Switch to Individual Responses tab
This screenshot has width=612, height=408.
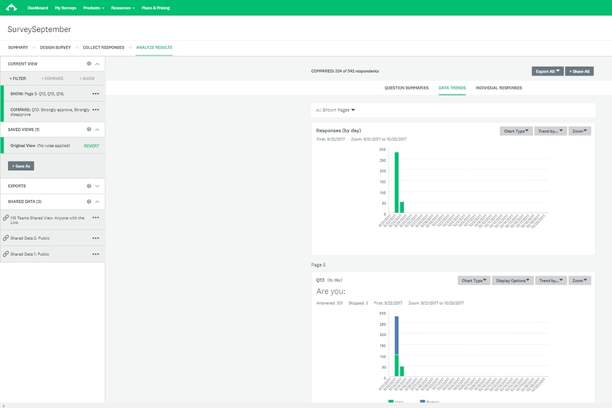tap(498, 88)
